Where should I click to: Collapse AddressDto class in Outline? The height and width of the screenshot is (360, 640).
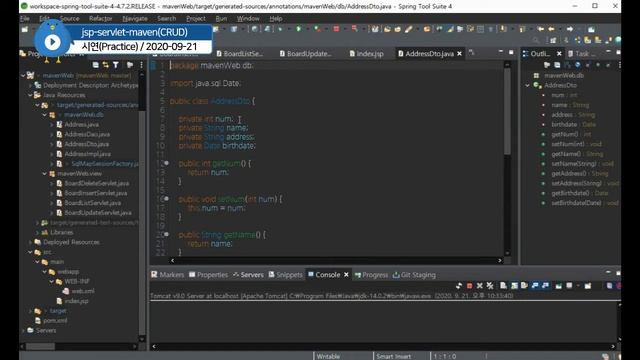pyautogui.click(x=527, y=85)
